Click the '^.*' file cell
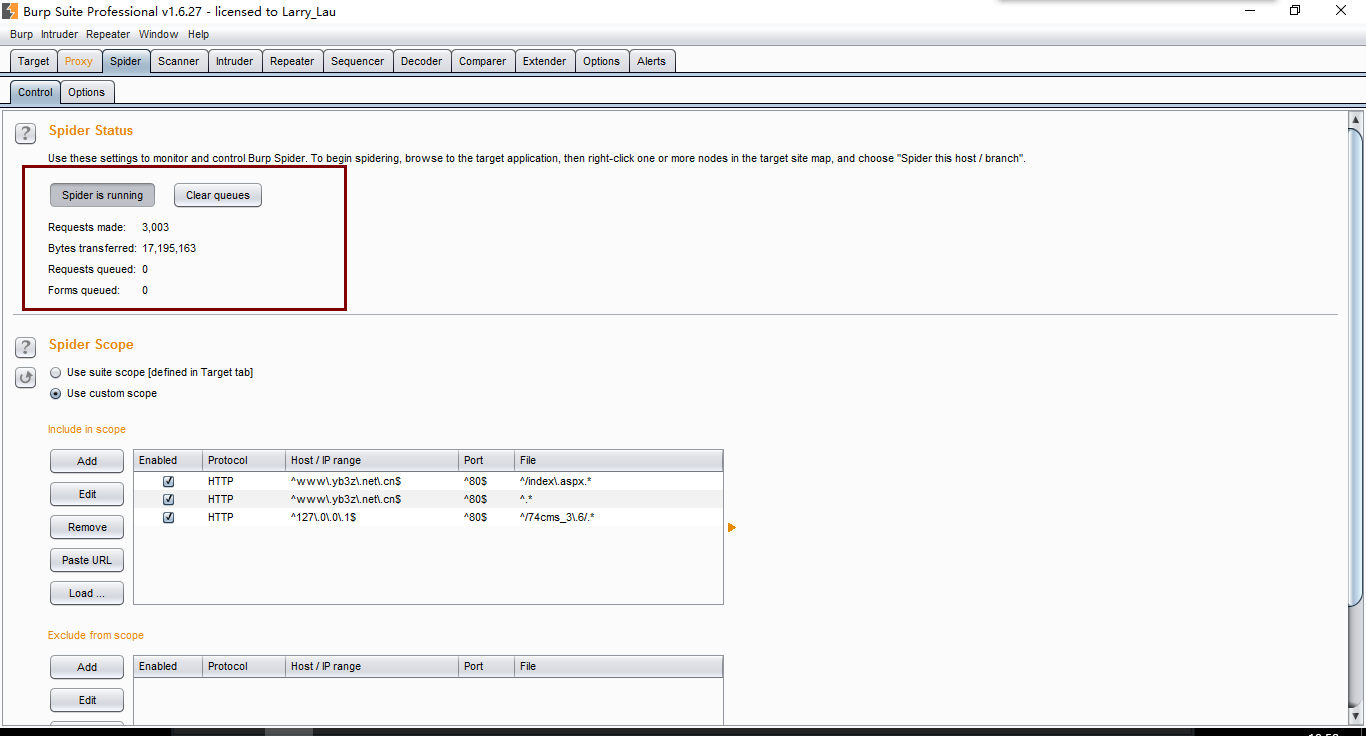1366x736 pixels. (618, 499)
